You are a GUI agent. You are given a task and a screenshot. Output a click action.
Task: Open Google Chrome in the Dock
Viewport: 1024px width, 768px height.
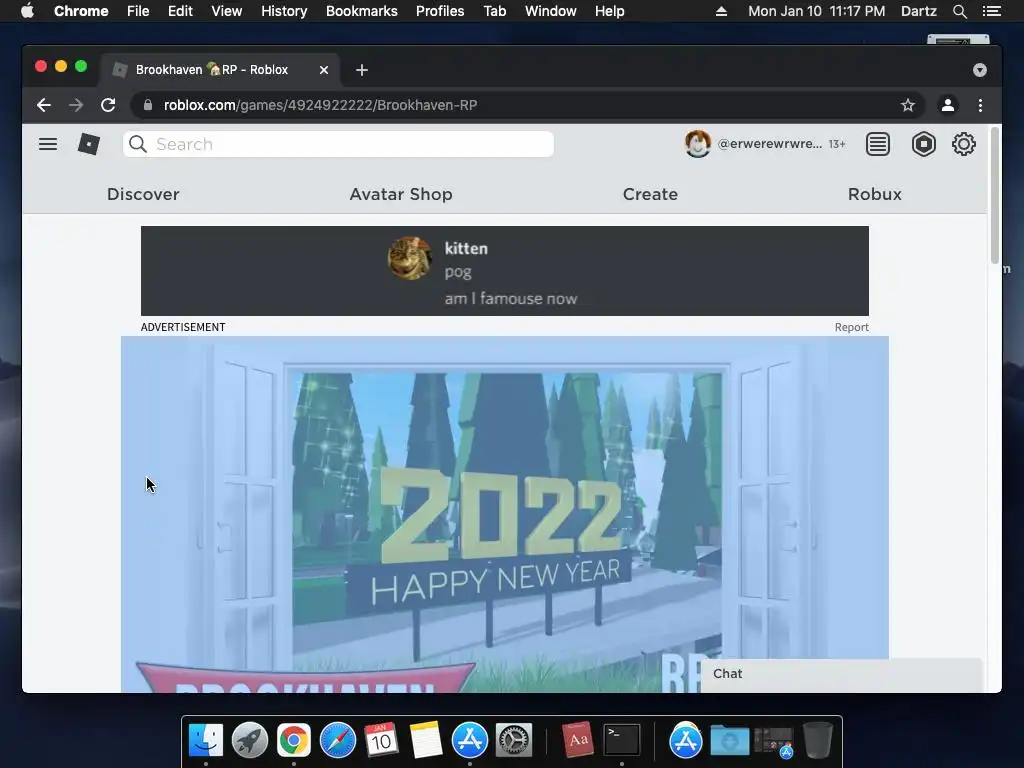[x=294, y=740]
